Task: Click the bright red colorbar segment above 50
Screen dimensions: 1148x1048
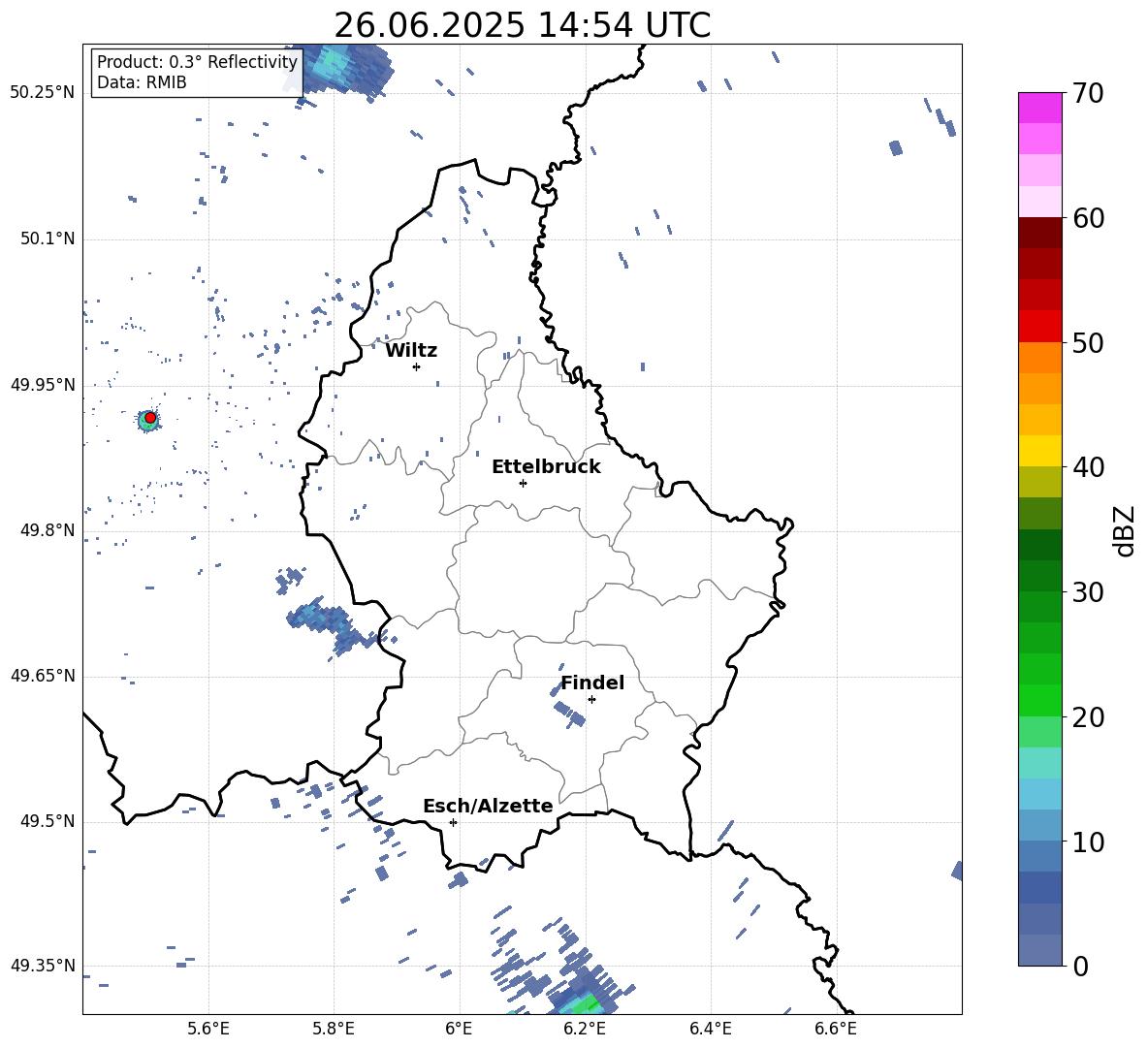Action: click(1039, 327)
